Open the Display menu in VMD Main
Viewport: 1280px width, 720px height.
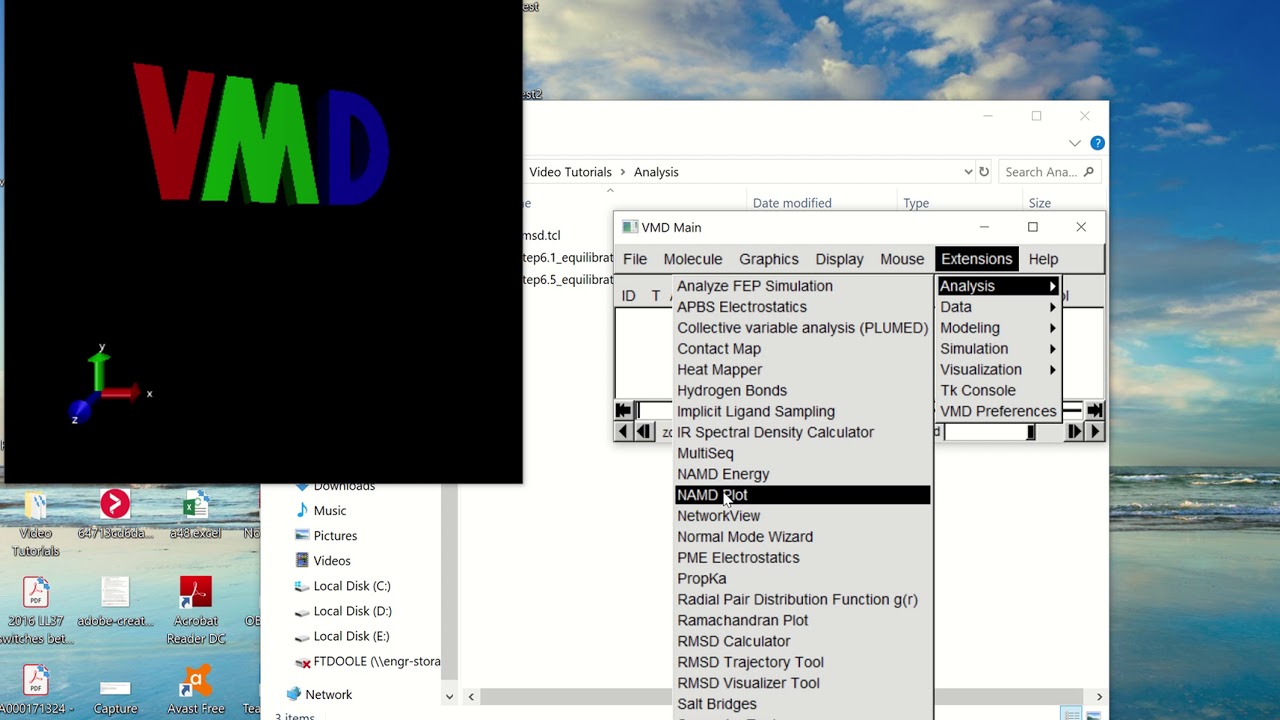[x=839, y=259]
